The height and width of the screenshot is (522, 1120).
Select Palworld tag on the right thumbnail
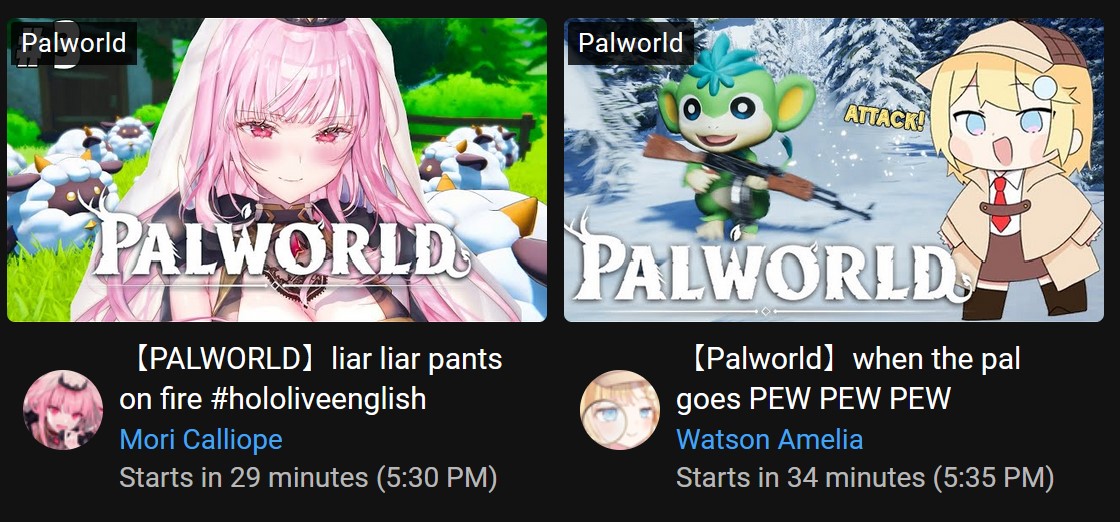[630, 43]
